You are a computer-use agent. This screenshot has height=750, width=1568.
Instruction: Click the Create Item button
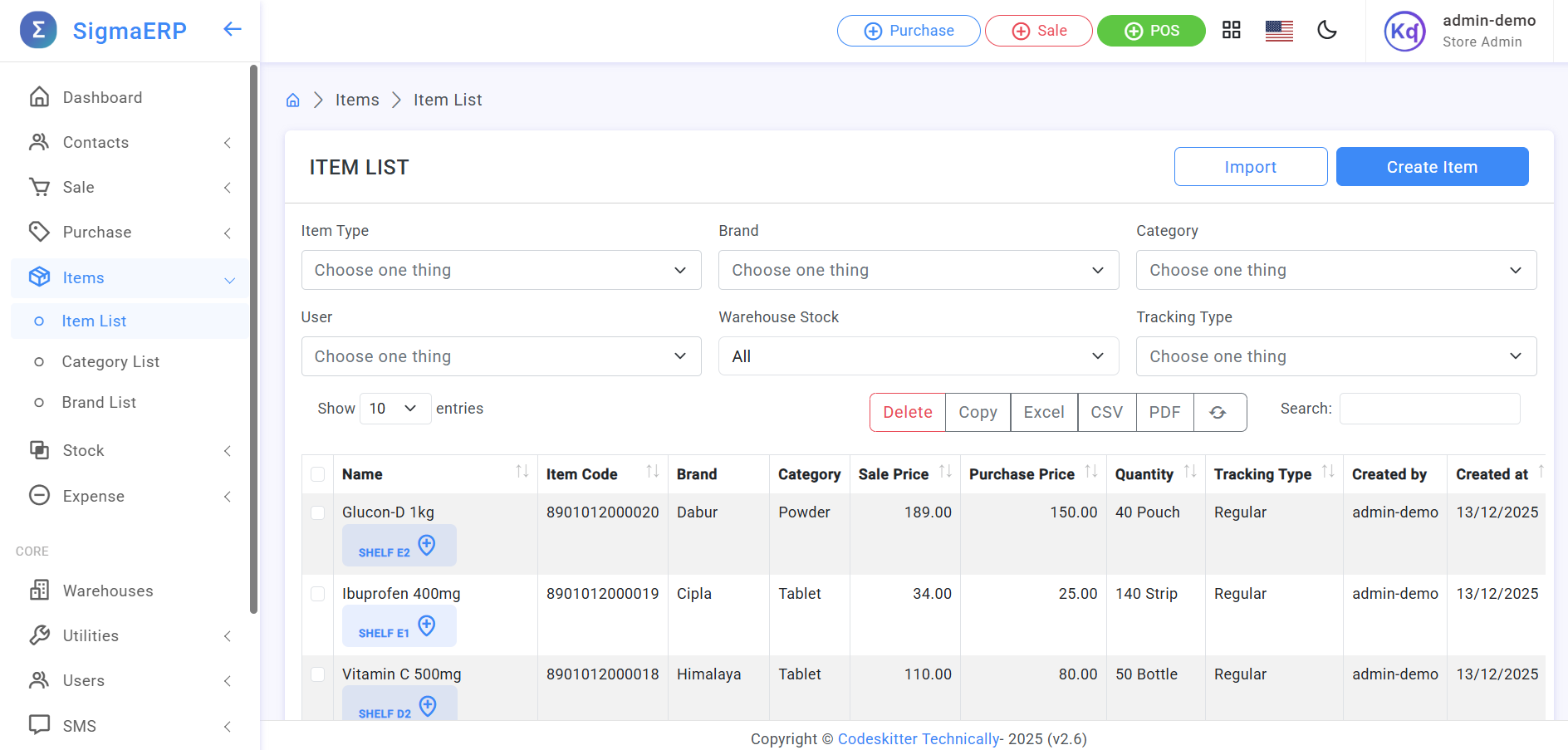pyautogui.click(x=1432, y=166)
